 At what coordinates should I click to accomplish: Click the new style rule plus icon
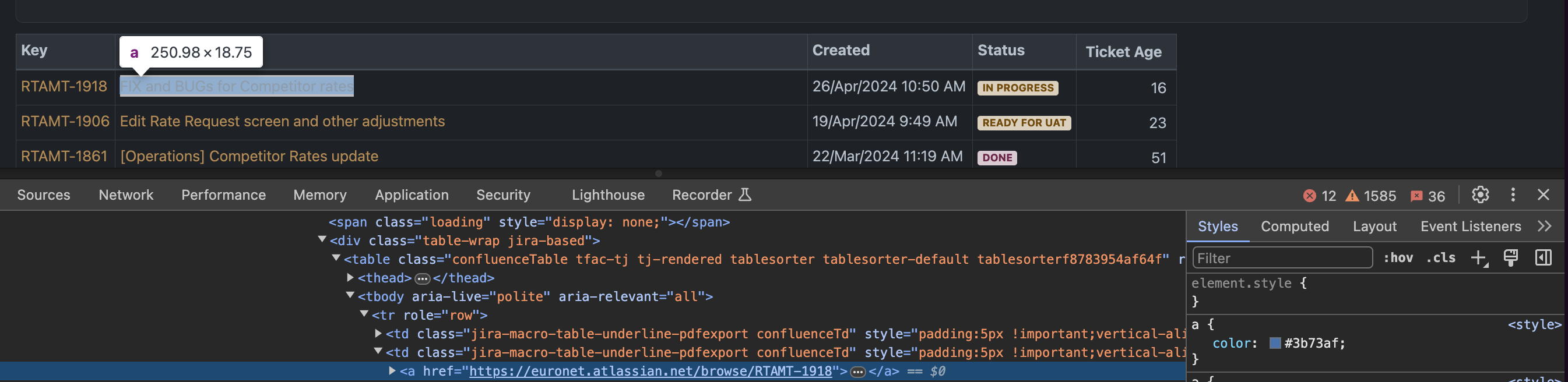[1479, 258]
